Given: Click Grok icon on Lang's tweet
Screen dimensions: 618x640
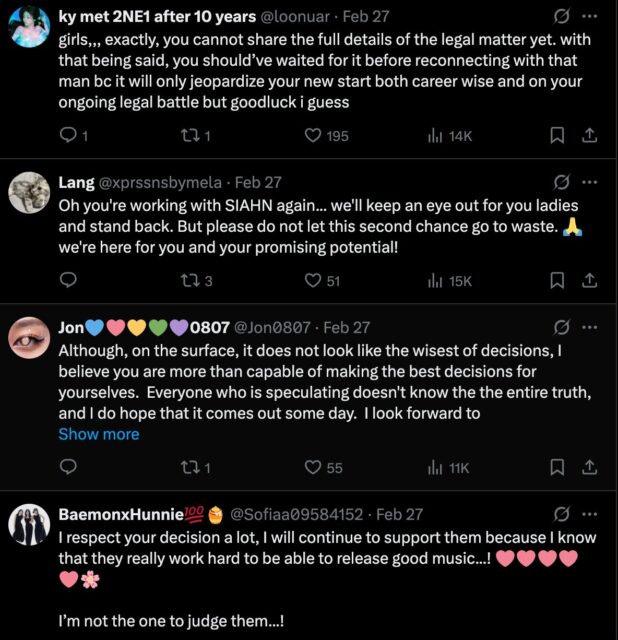Looking at the screenshot, I should pos(562,182).
